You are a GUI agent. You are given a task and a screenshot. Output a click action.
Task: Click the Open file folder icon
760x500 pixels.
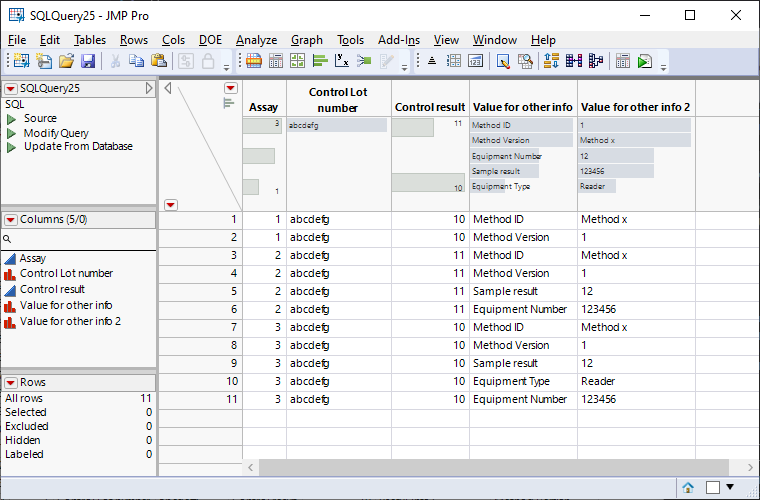pyautogui.click(x=66, y=61)
